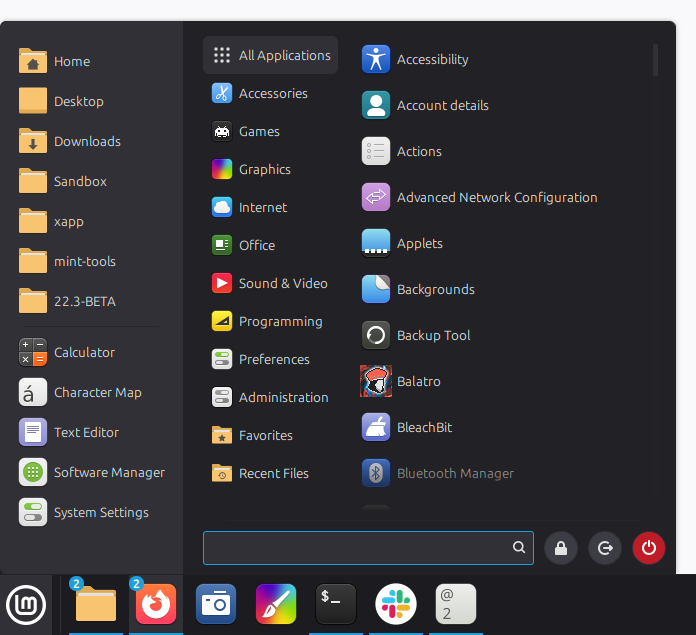Launch Character Map from the sidebar
Screen dimensions: 696x635
click(97, 392)
